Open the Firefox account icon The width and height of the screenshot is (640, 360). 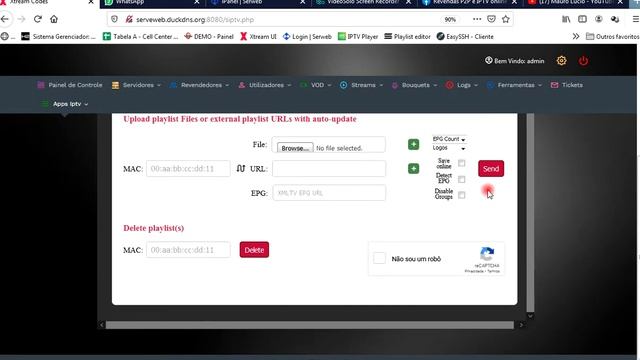coord(599,19)
